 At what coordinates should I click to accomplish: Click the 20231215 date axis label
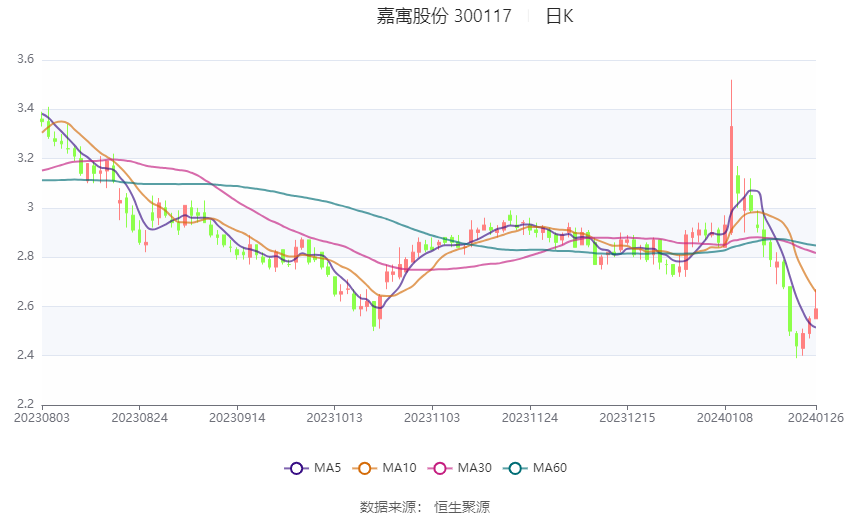(x=627, y=418)
